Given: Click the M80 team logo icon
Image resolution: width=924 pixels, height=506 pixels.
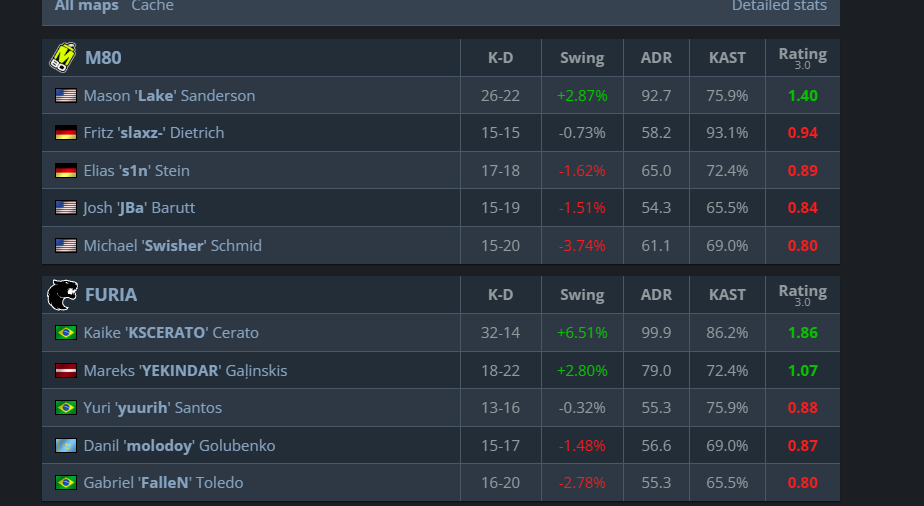Looking at the screenshot, I should coord(62,57).
